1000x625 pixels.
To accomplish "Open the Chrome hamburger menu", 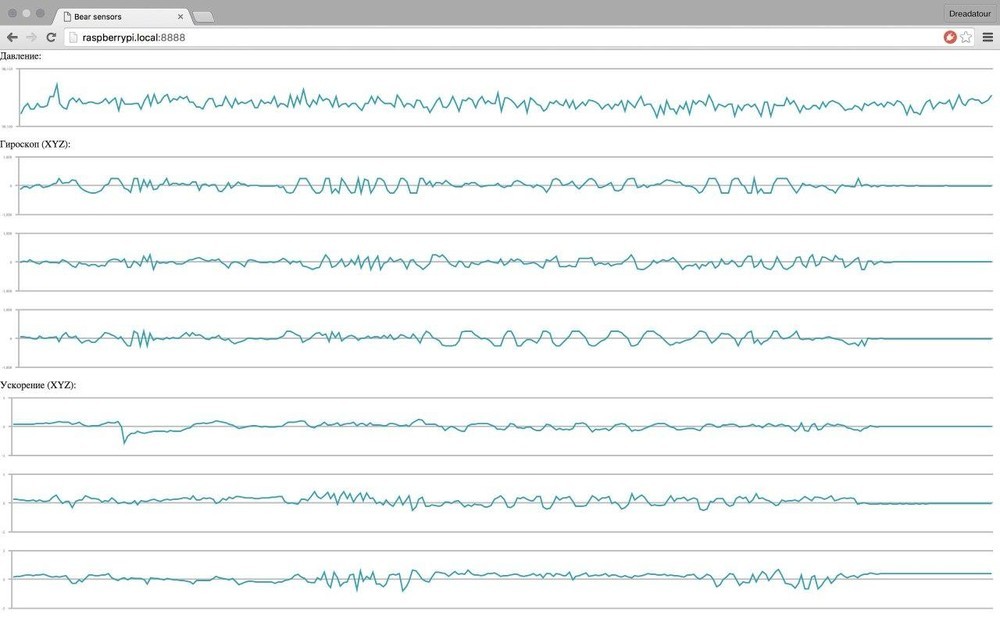I will pos(988,37).
